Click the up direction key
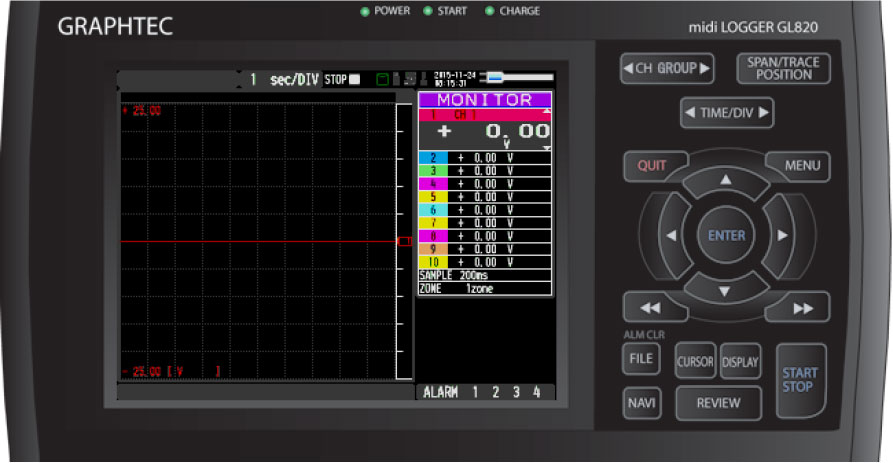 click(726, 181)
